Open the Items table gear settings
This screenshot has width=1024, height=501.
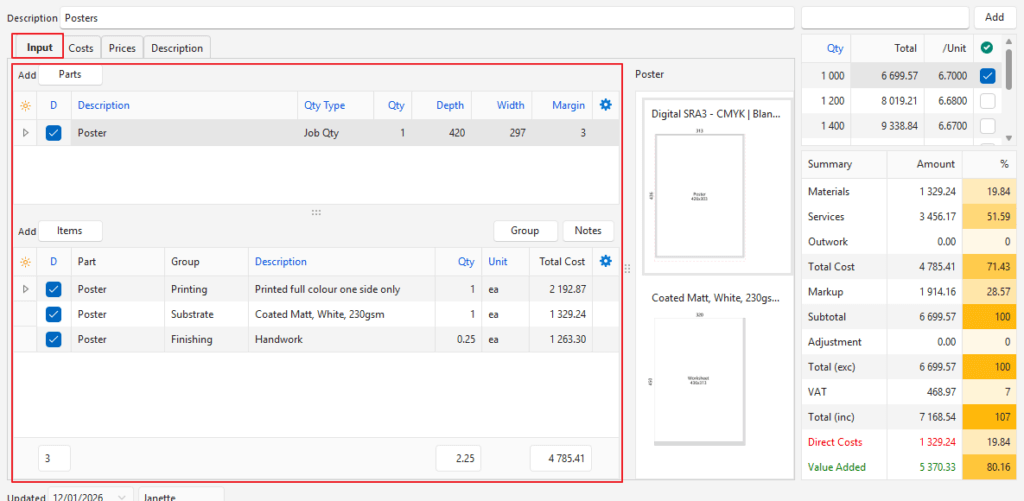605,262
